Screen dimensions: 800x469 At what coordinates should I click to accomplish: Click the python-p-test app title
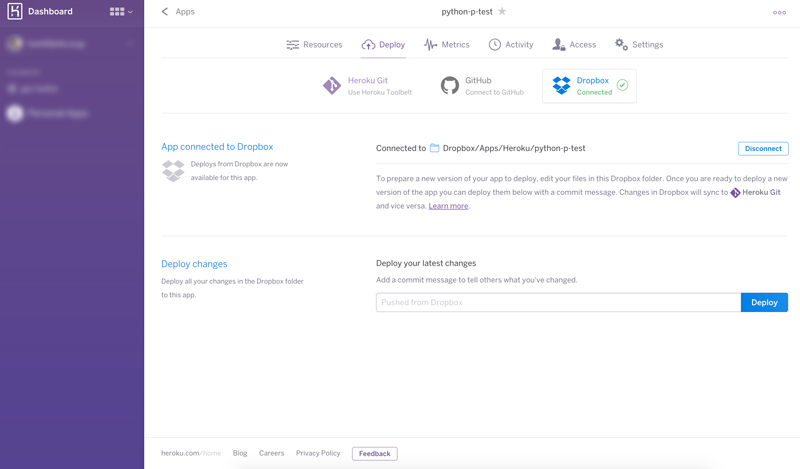pos(467,12)
